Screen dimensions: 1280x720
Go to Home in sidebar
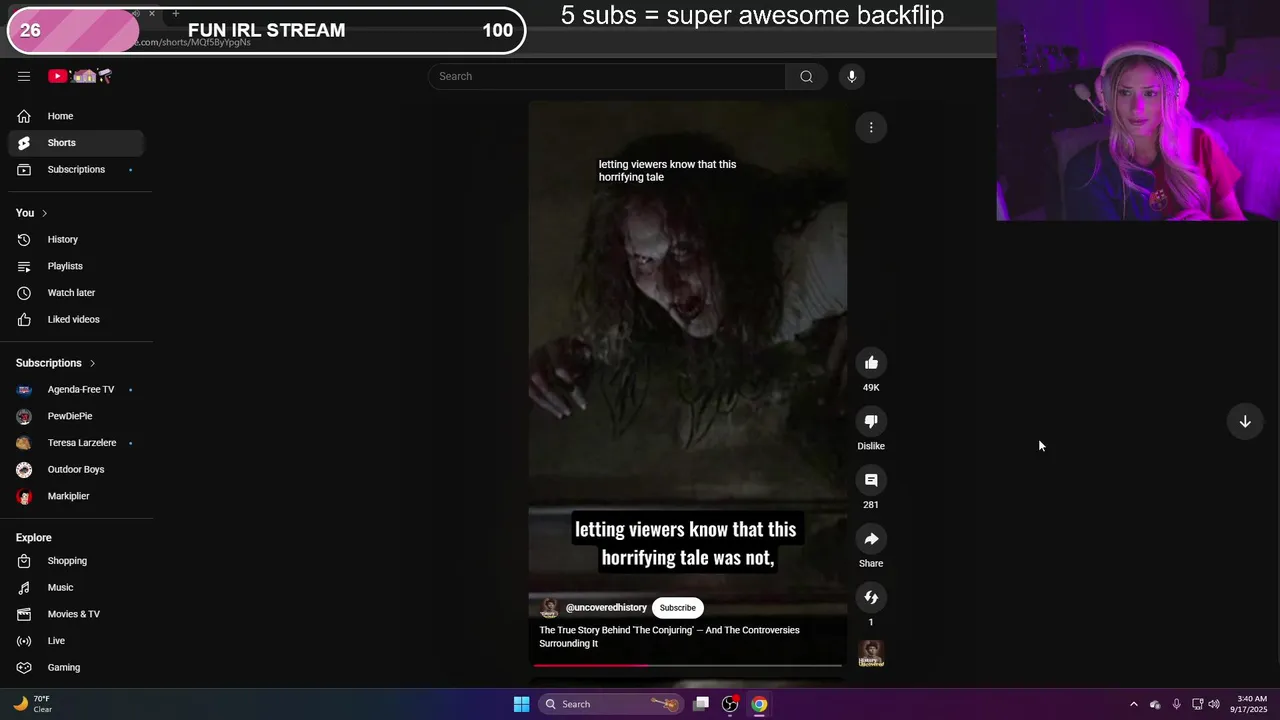click(76, 116)
